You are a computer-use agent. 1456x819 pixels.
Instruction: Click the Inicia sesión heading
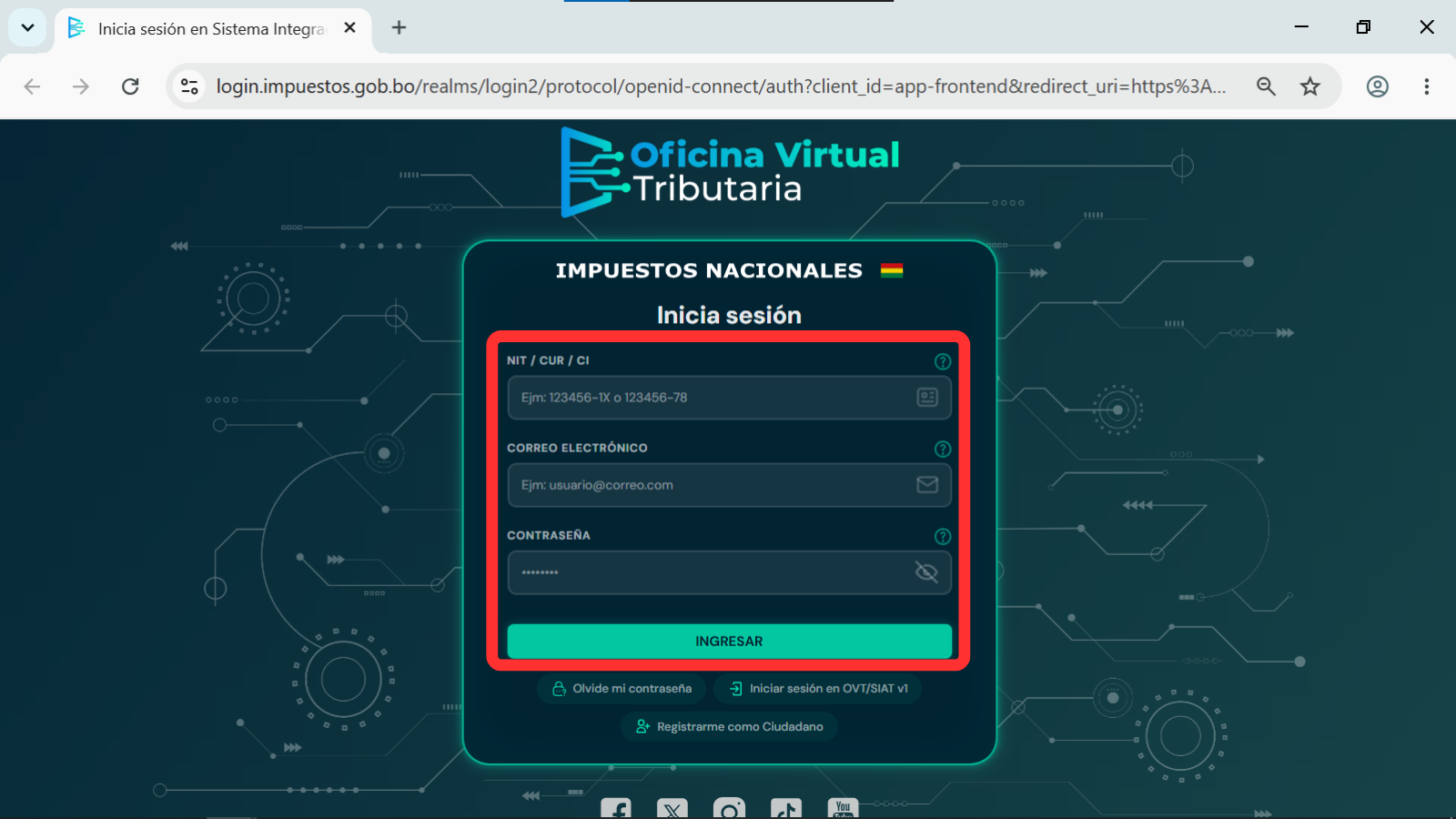click(x=729, y=315)
